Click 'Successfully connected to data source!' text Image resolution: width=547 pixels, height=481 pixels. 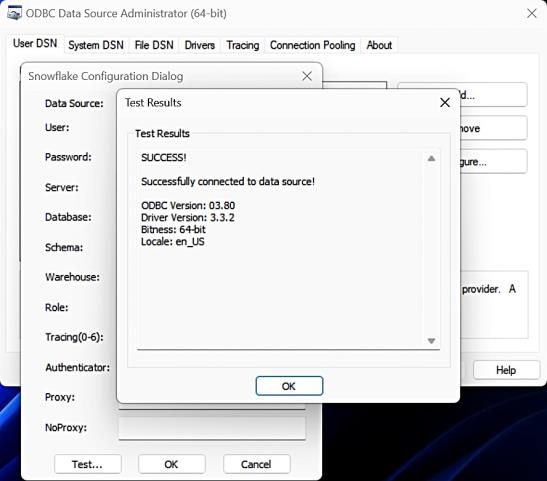coord(228,181)
